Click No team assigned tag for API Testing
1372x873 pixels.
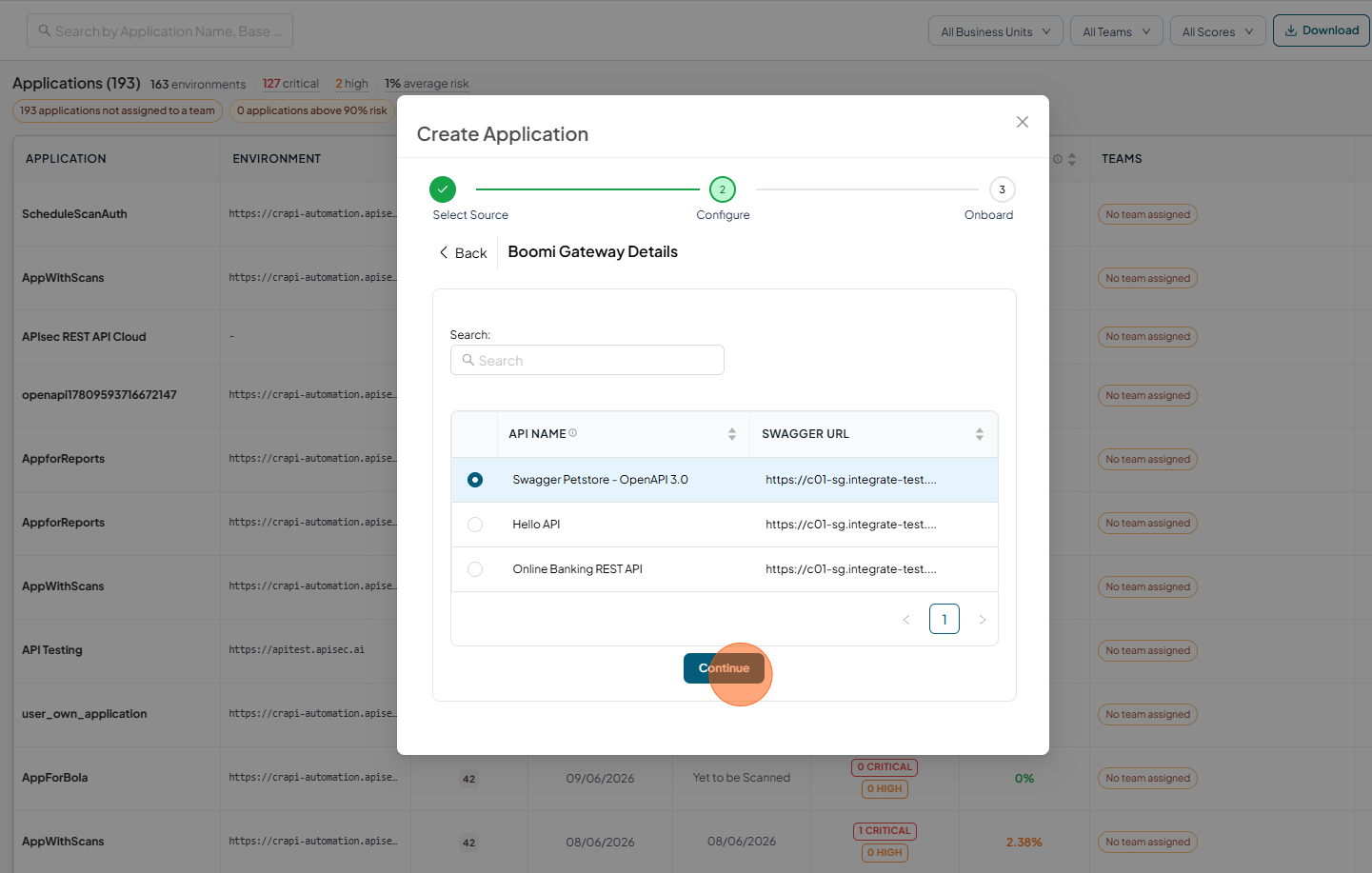click(1147, 651)
